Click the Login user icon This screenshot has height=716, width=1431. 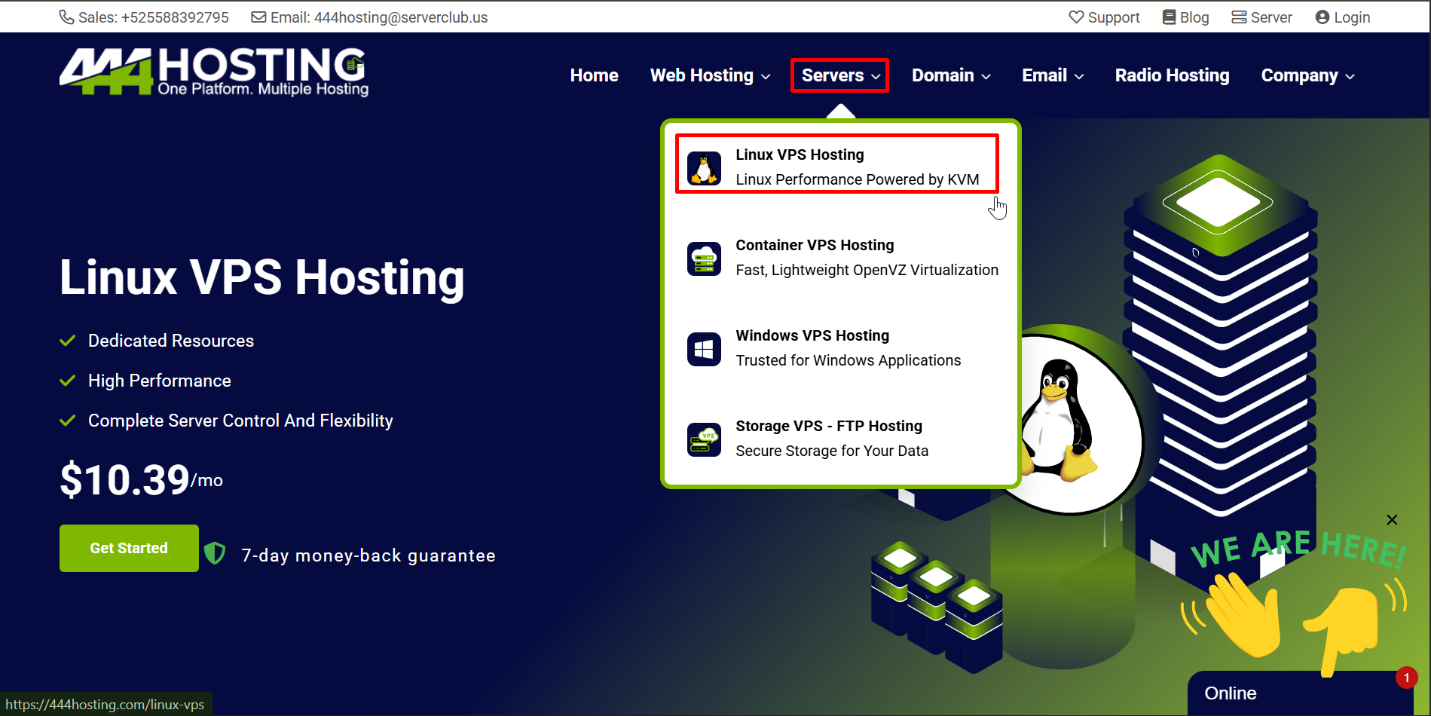pos(1323,17)
